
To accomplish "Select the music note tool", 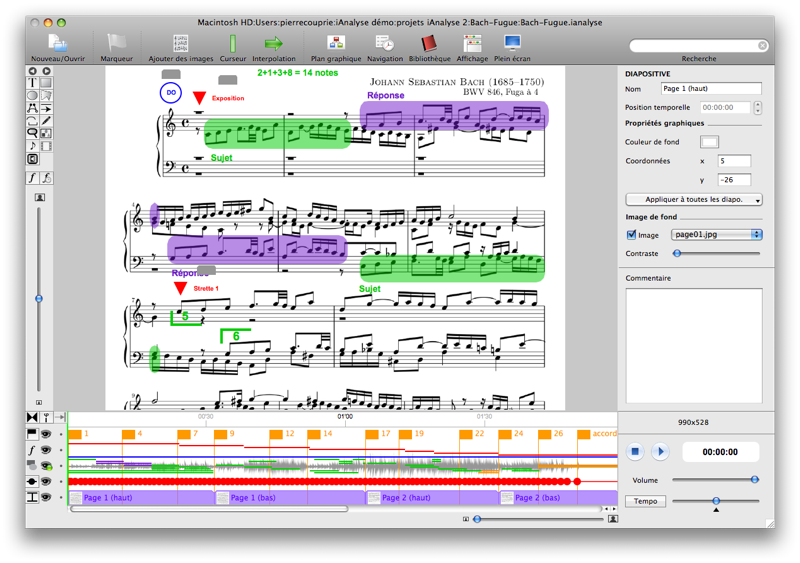I will pyautogui.click(x=32, y=146).
